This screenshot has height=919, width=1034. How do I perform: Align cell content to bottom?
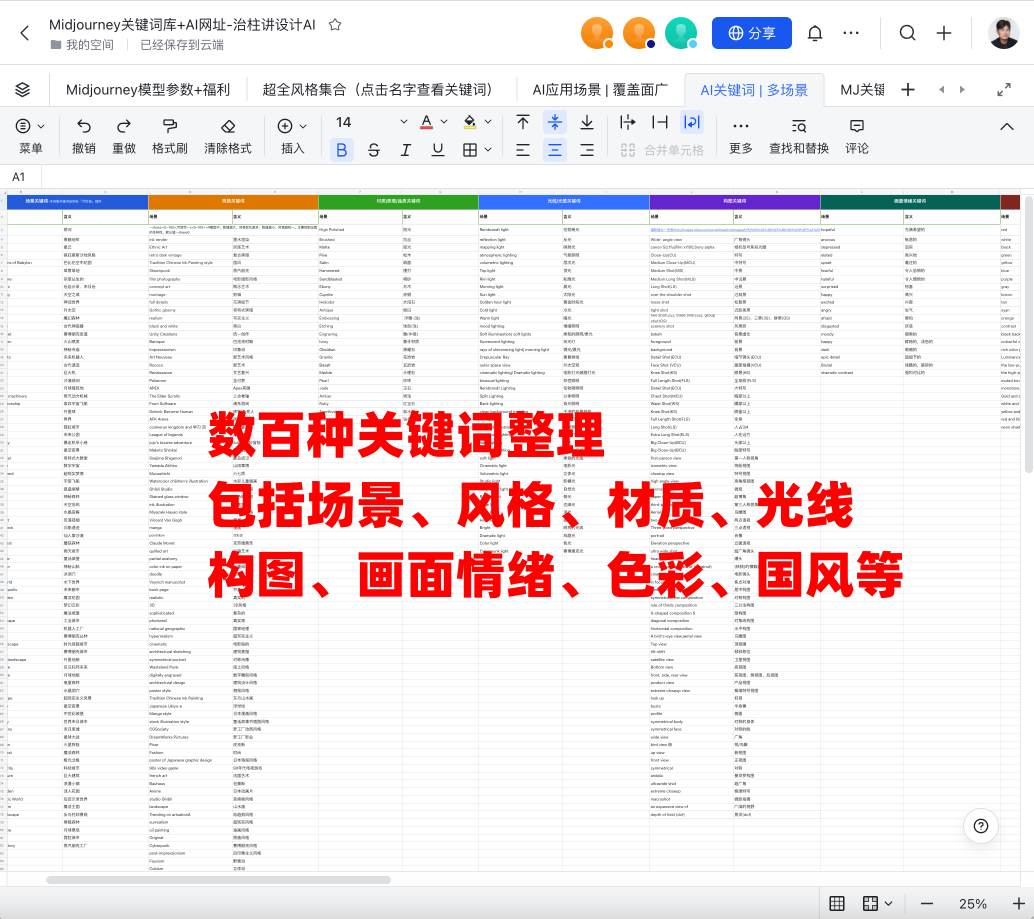click(x=587, y=123)
